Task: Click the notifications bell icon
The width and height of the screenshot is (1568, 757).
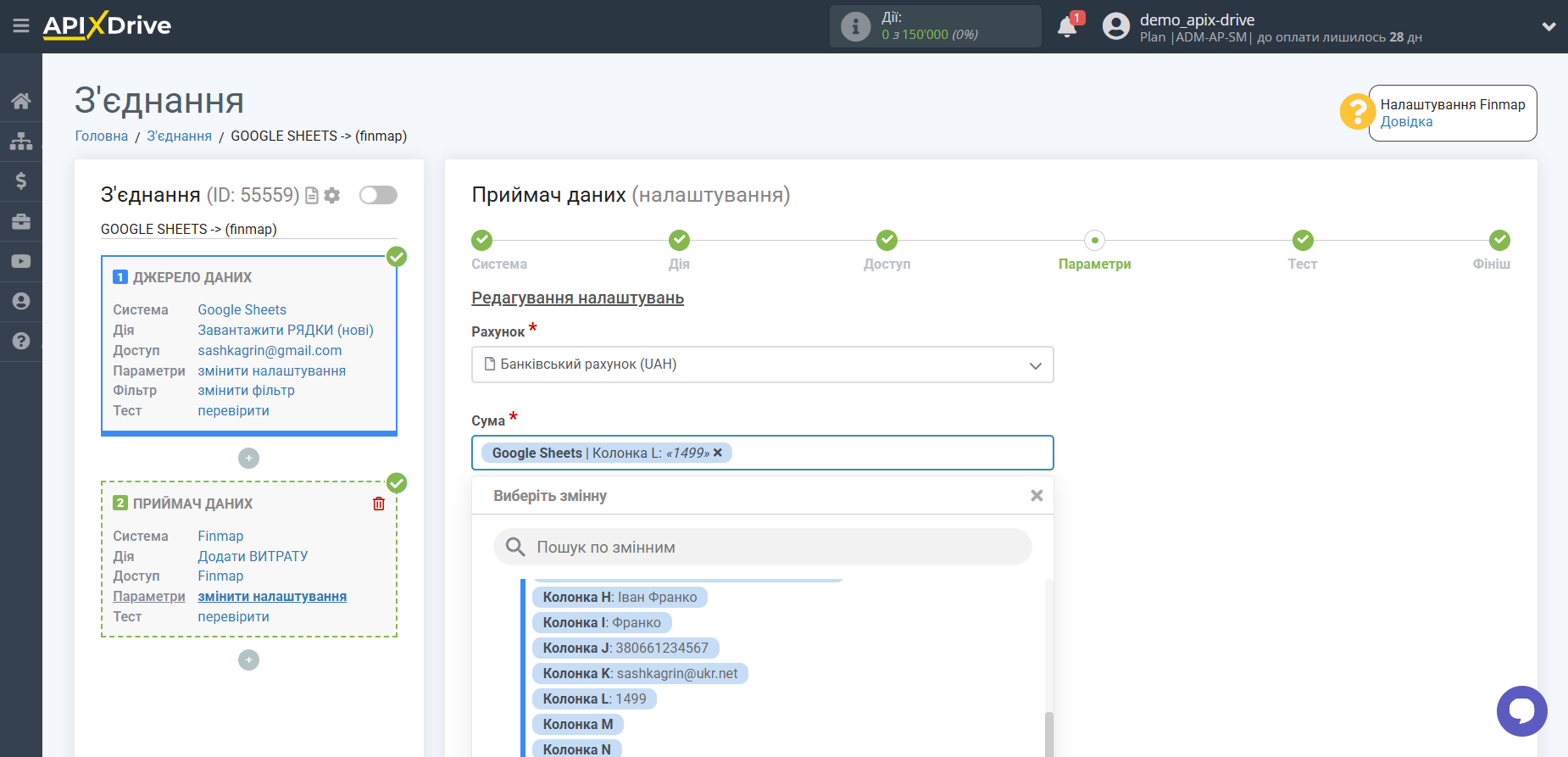Action: tap(1067, 27)
